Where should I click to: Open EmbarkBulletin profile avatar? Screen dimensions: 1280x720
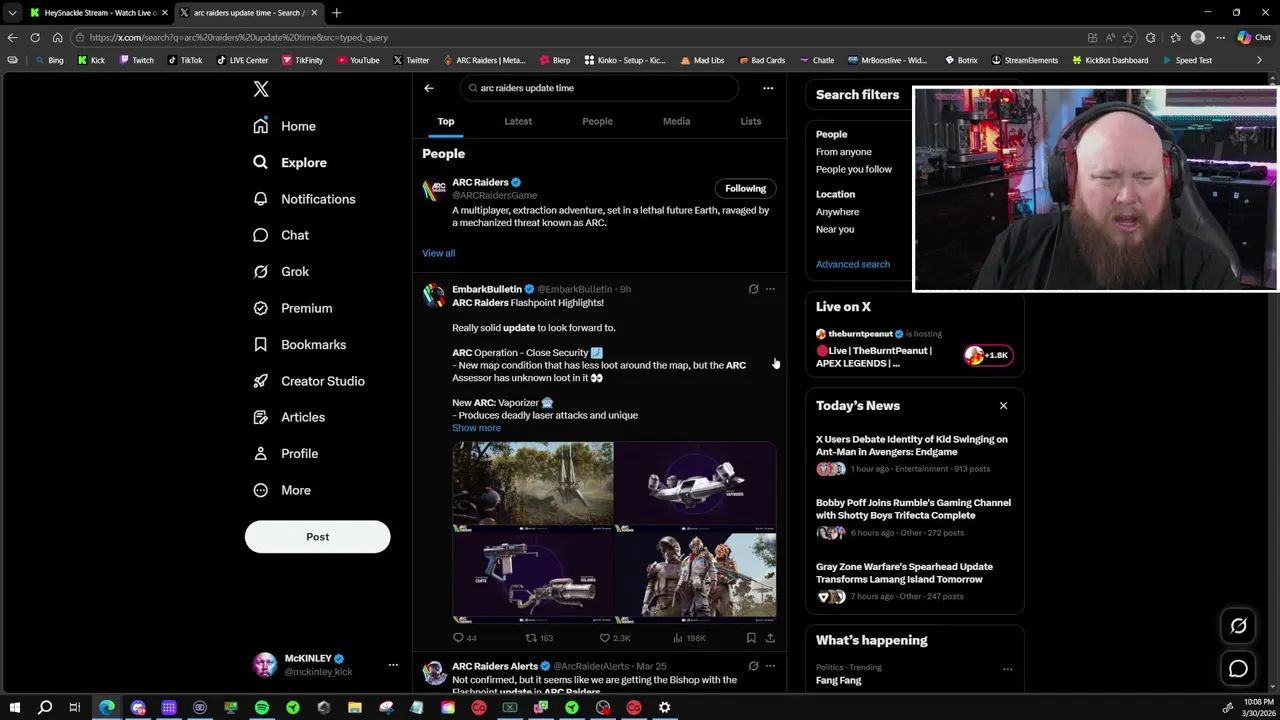(434, 295)
